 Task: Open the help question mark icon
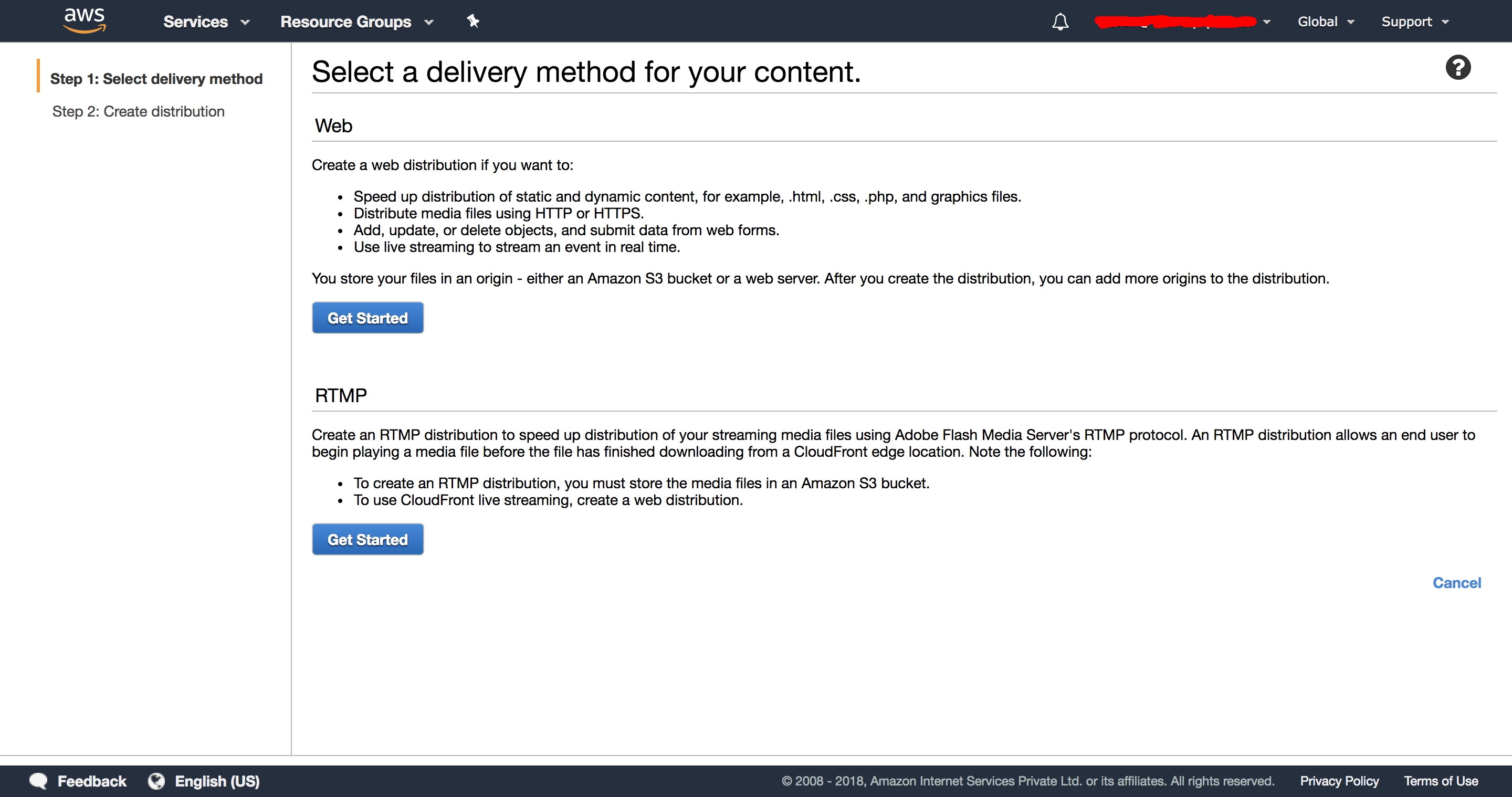point(1458,67)
